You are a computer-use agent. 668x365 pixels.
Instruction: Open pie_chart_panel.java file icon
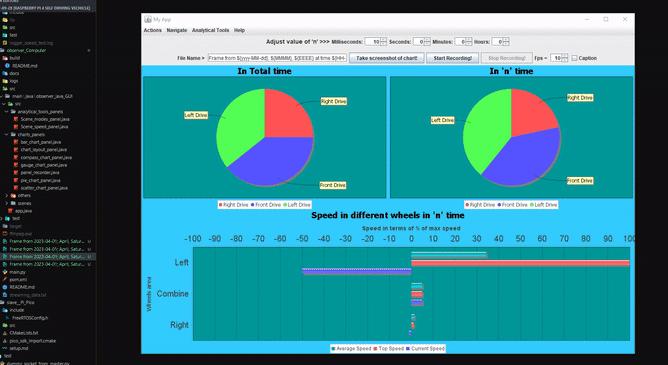[x=16, y=180]
